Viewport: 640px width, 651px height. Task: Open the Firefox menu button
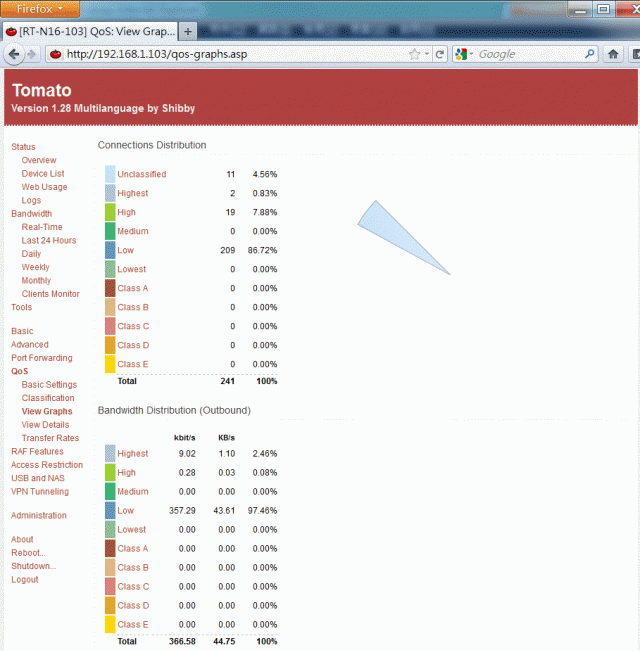click(x=40, y=9)
